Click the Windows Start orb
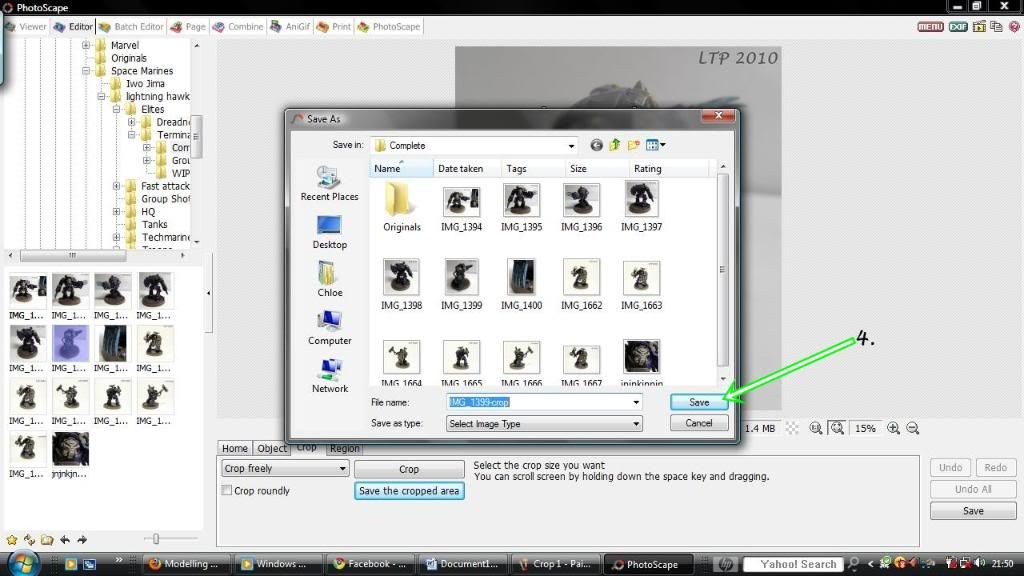The width and height of the screenshot is (1024, 576). point(24,563)
